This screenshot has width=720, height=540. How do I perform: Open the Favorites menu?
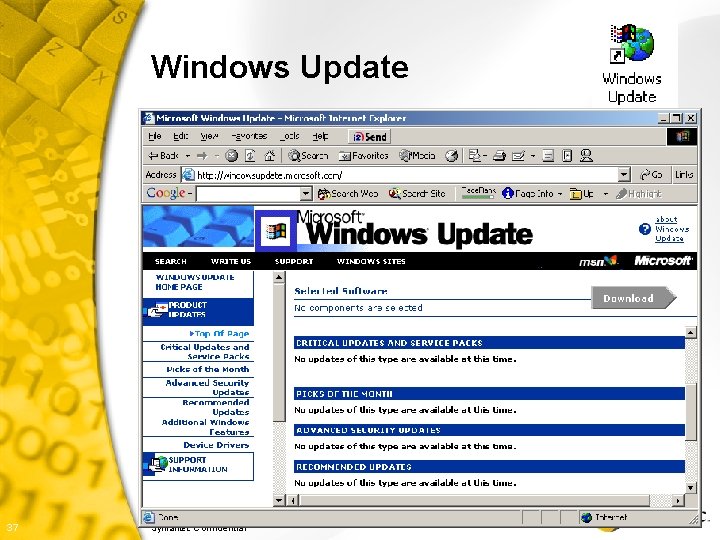[x=249, y=136]
